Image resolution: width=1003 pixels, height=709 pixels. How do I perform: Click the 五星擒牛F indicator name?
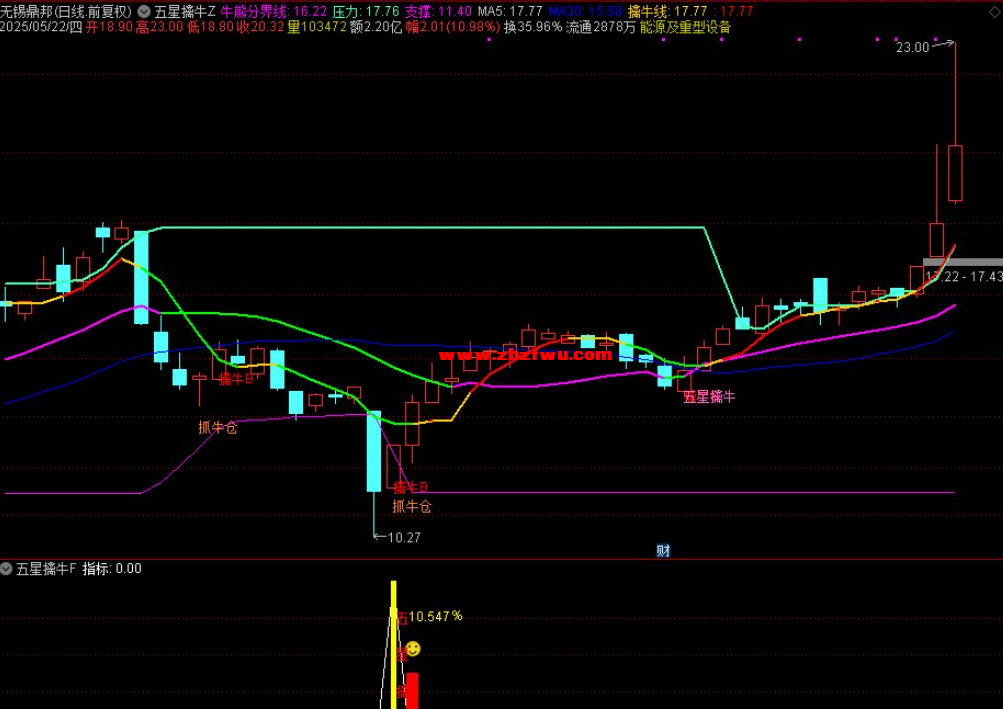[46, 569]
